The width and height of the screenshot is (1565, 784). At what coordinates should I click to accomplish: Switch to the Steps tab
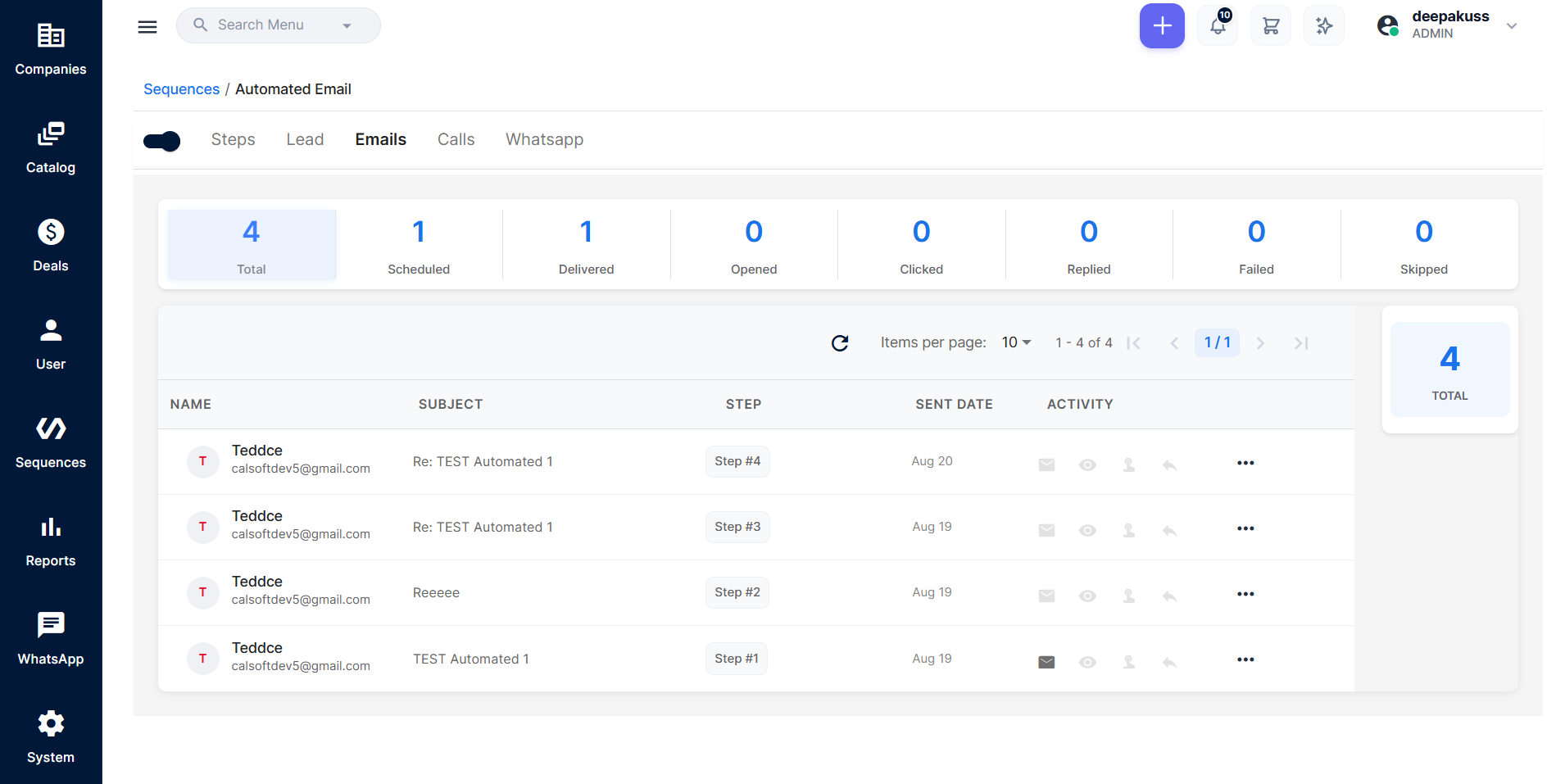[233, 140]
